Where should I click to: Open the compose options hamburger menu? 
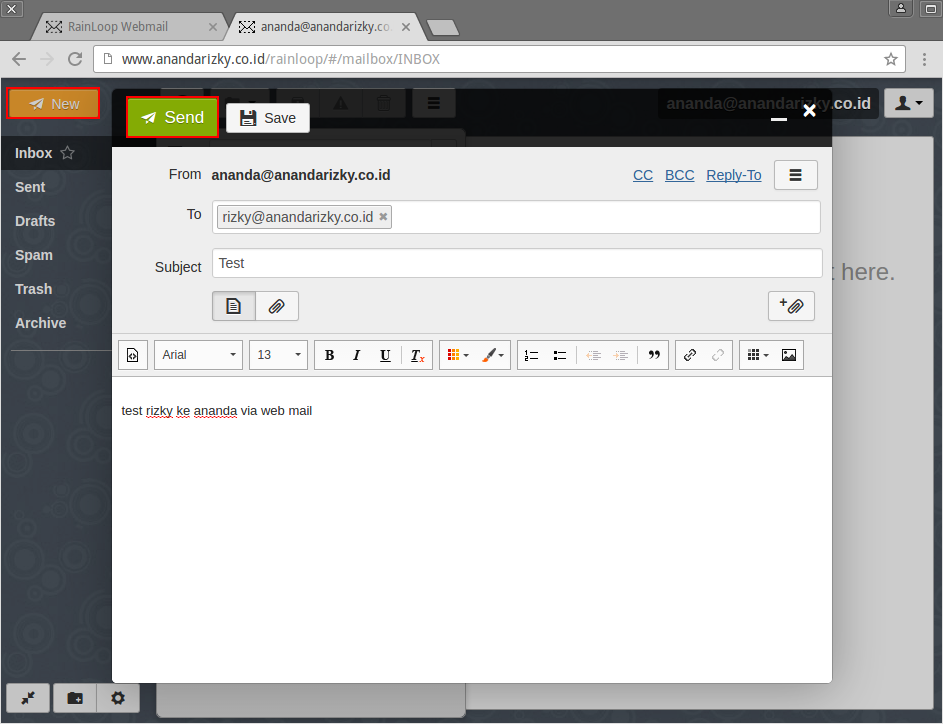[796, 175]
